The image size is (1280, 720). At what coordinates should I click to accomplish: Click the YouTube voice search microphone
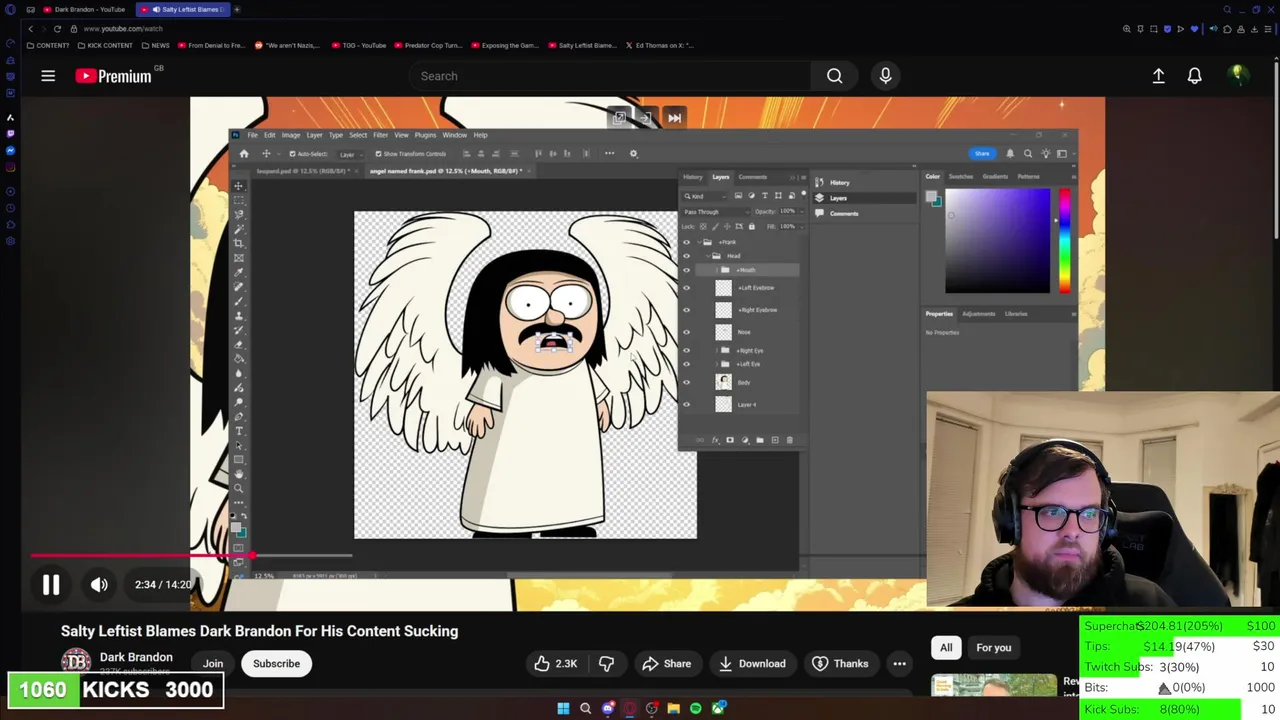[885, 76]
